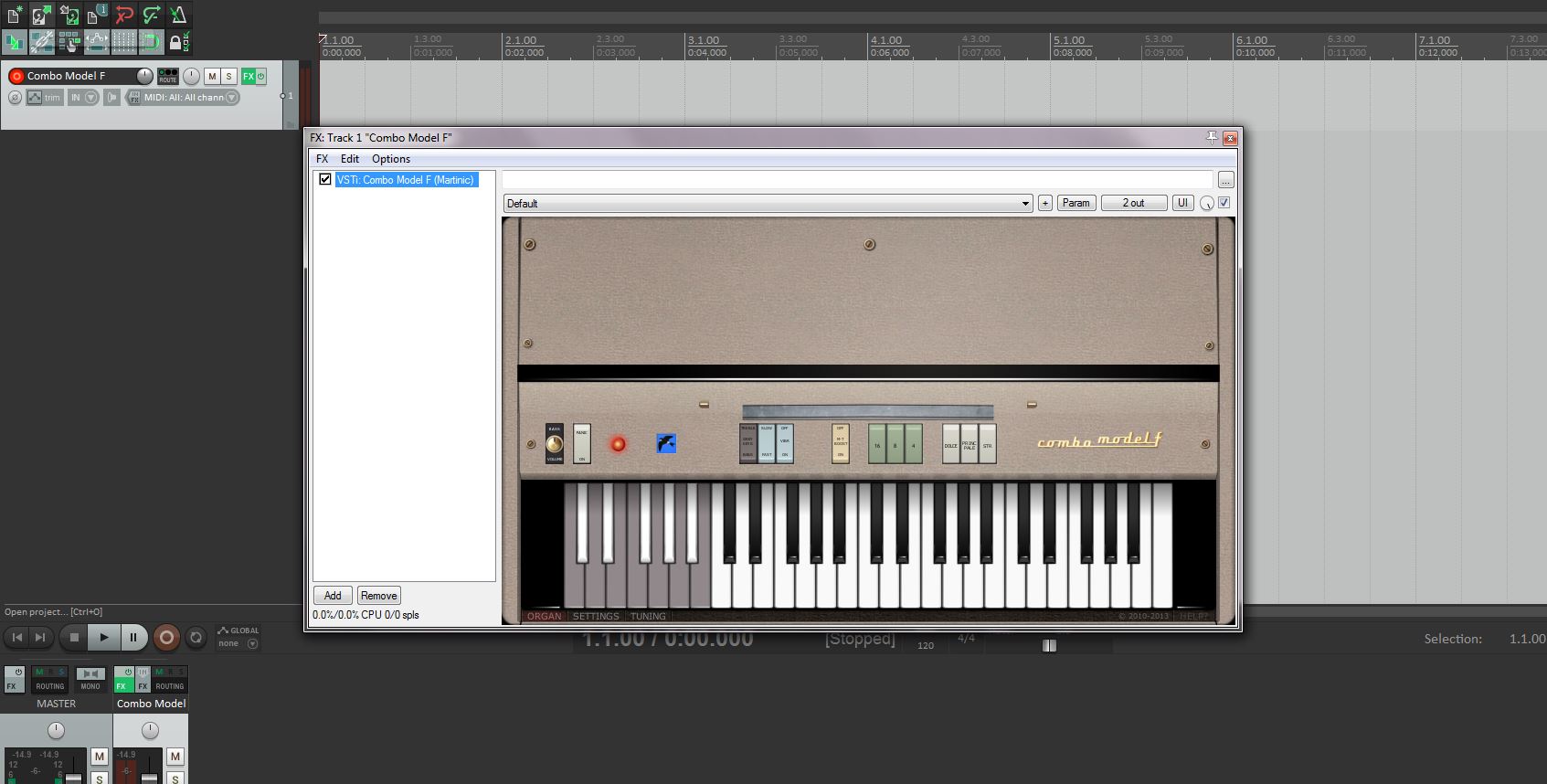Click the New Project toolbar icon
The width and height of the screenshot is (1547, 784).
point(14,15)
